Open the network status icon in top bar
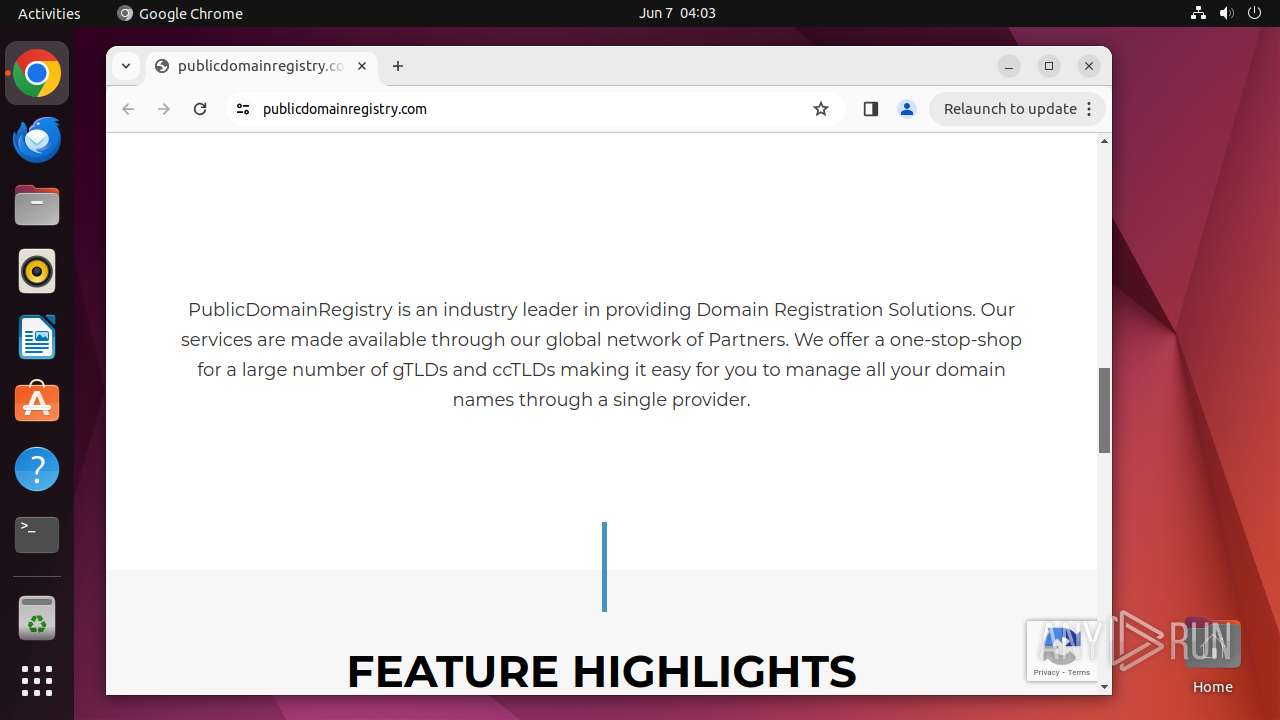 point(1198,13)
